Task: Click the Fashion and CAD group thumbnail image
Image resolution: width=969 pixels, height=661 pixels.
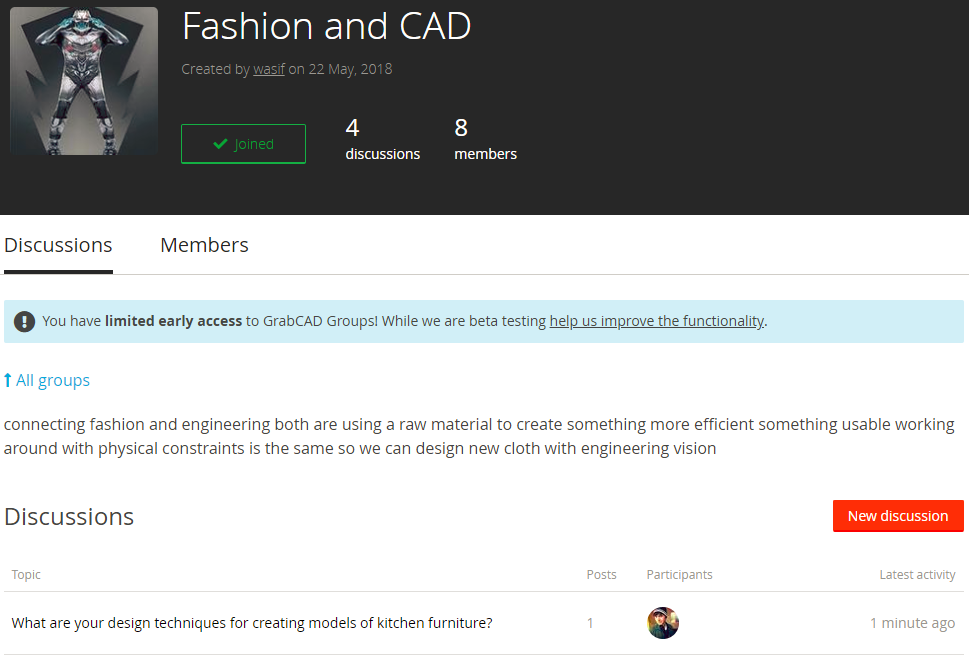Action: click(x=84, y=81)
